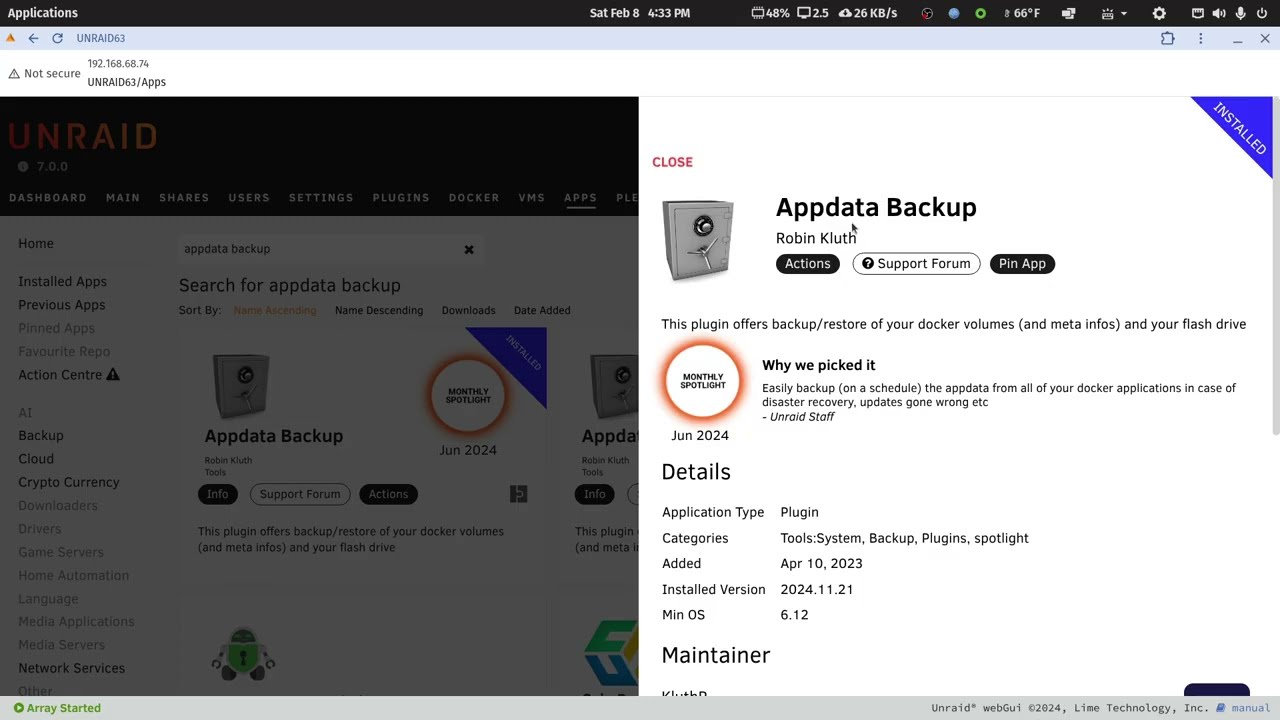Screen dimensions: 1280x720
Task: Click the CPU usage 48% indicator
Action: (770, 13)
